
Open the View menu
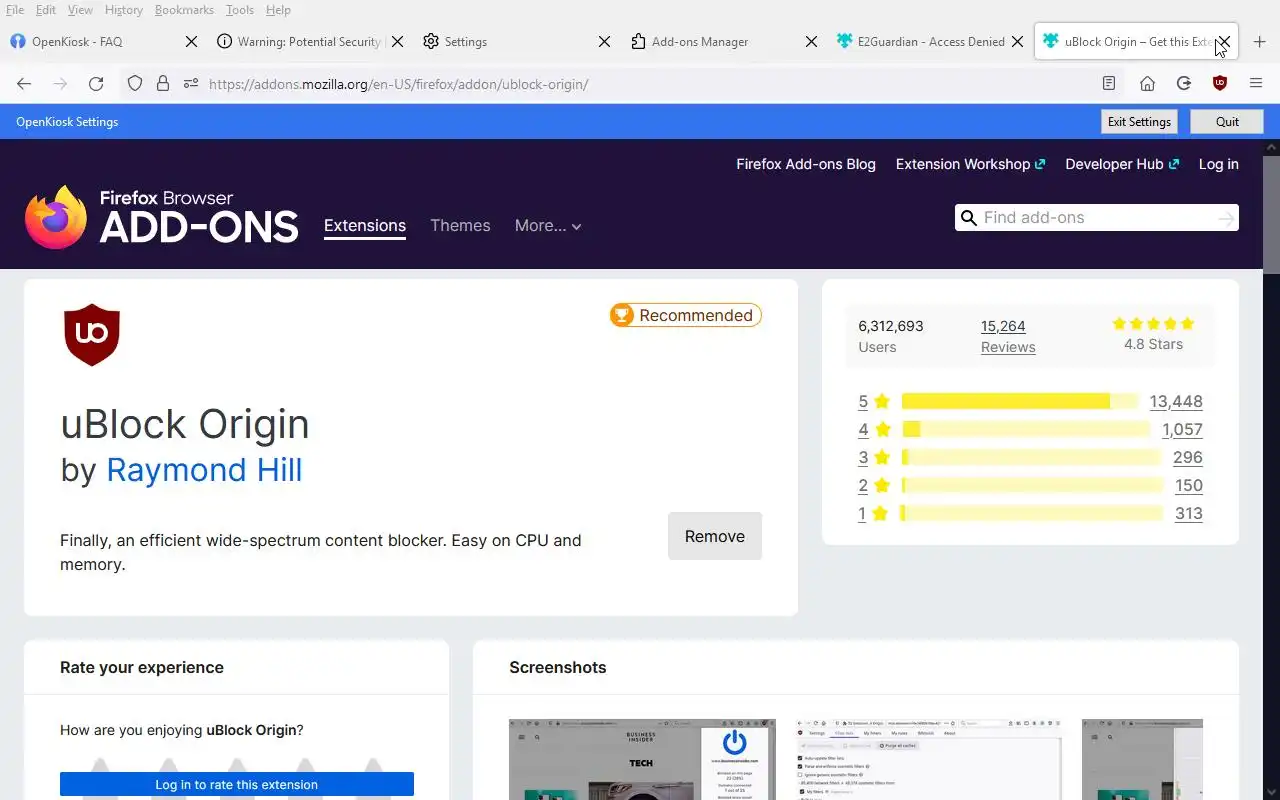(x=80, y=10)
